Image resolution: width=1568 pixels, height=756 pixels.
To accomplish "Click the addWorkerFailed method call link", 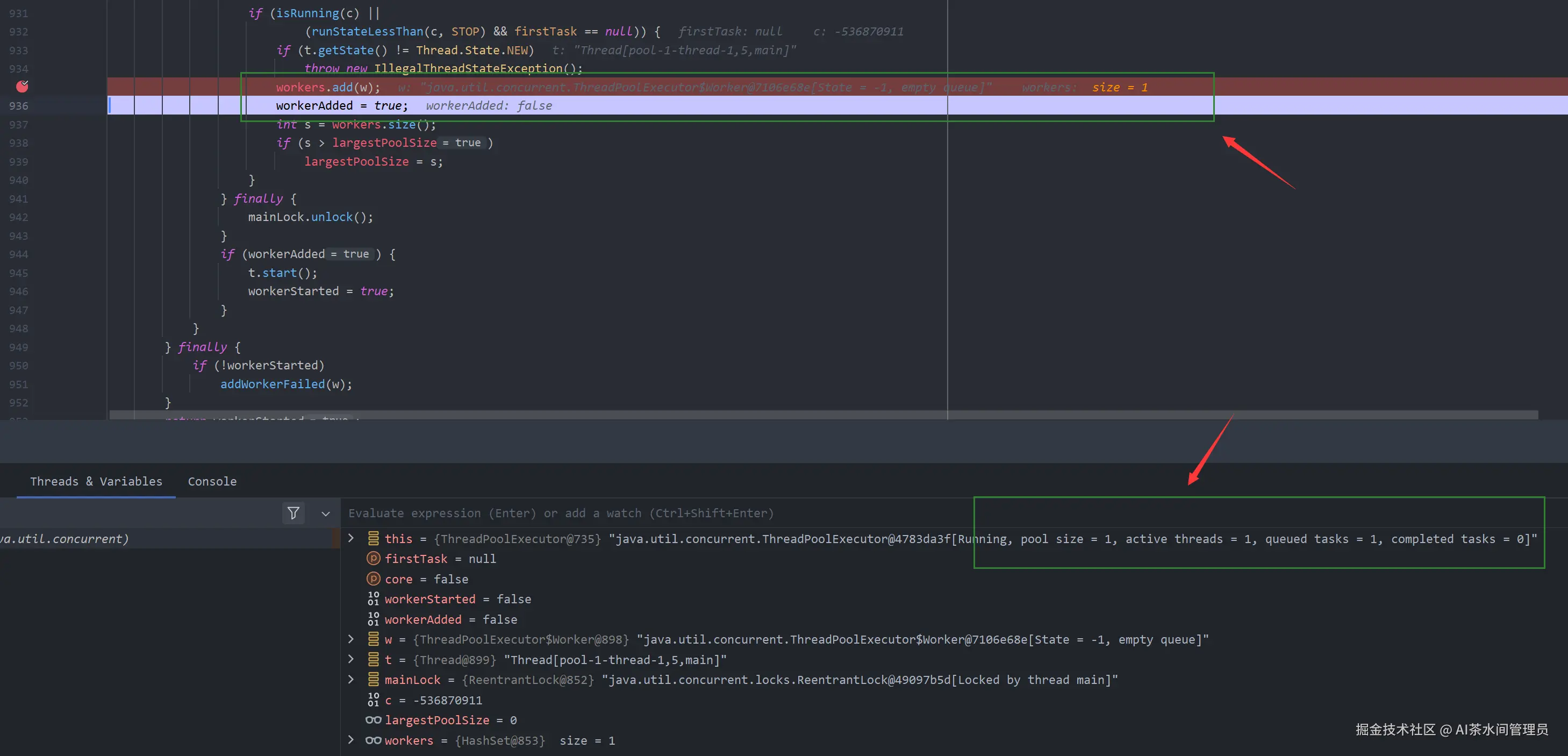I will 272,384.
